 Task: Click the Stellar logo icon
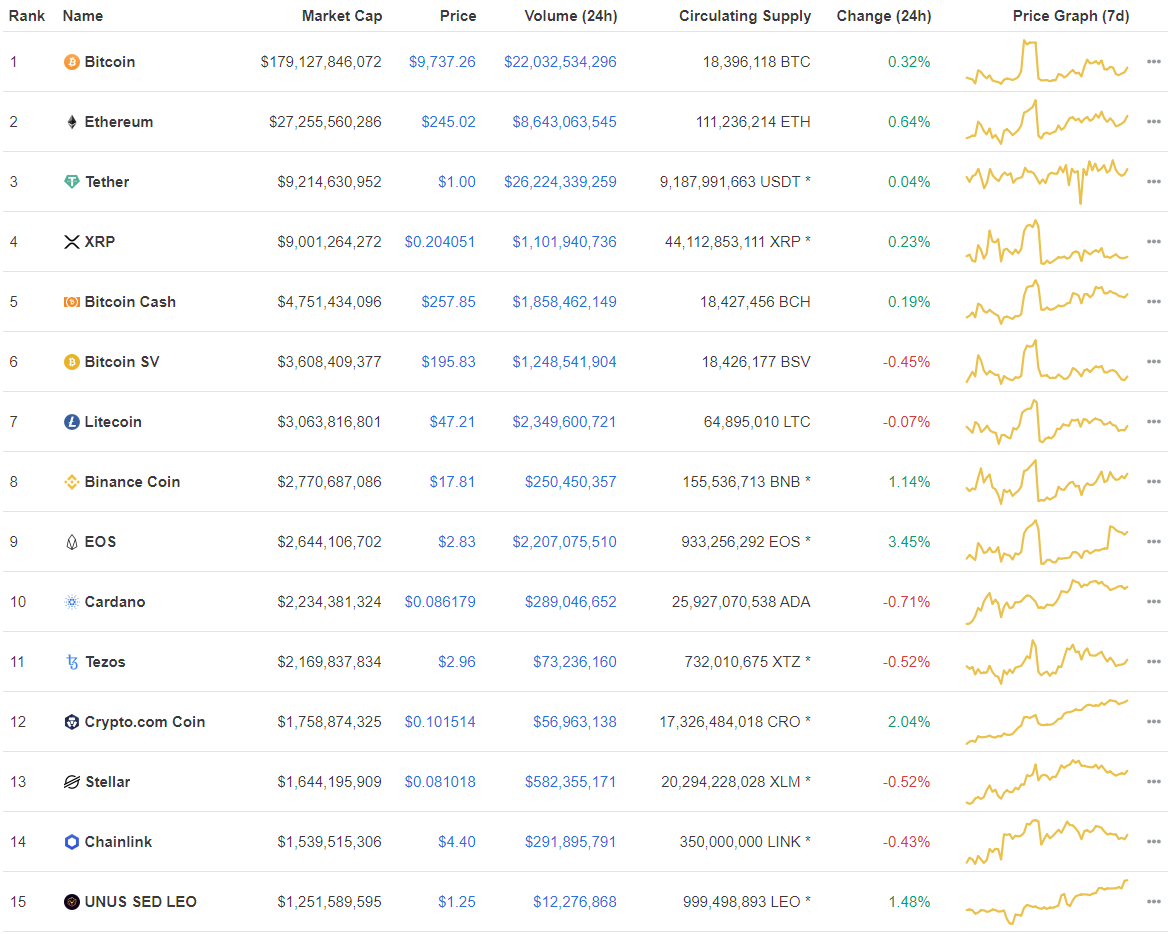pos(72,783)
